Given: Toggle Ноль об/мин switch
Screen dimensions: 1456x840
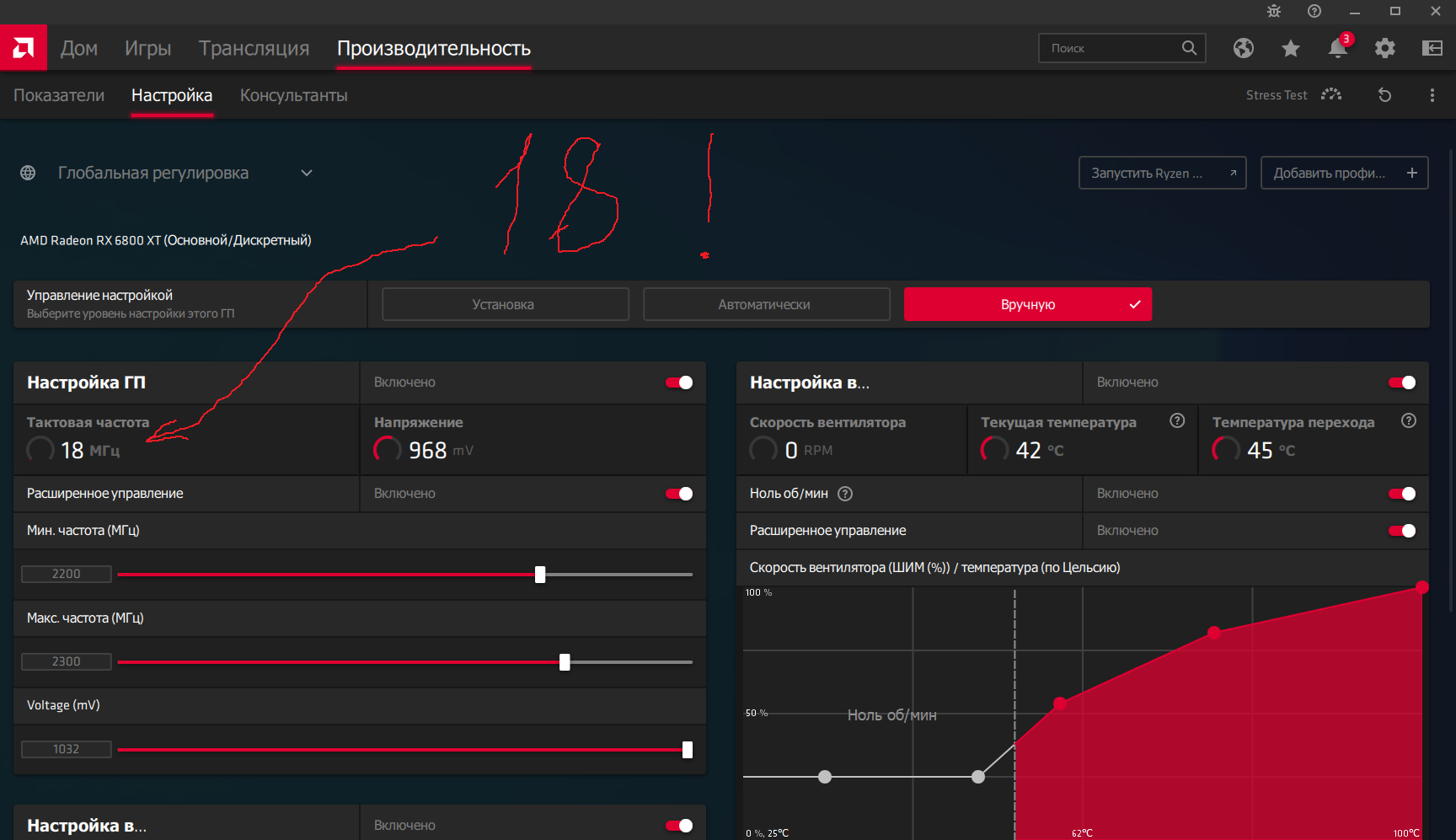Looking at the screenshot, I should point(1402,494).
